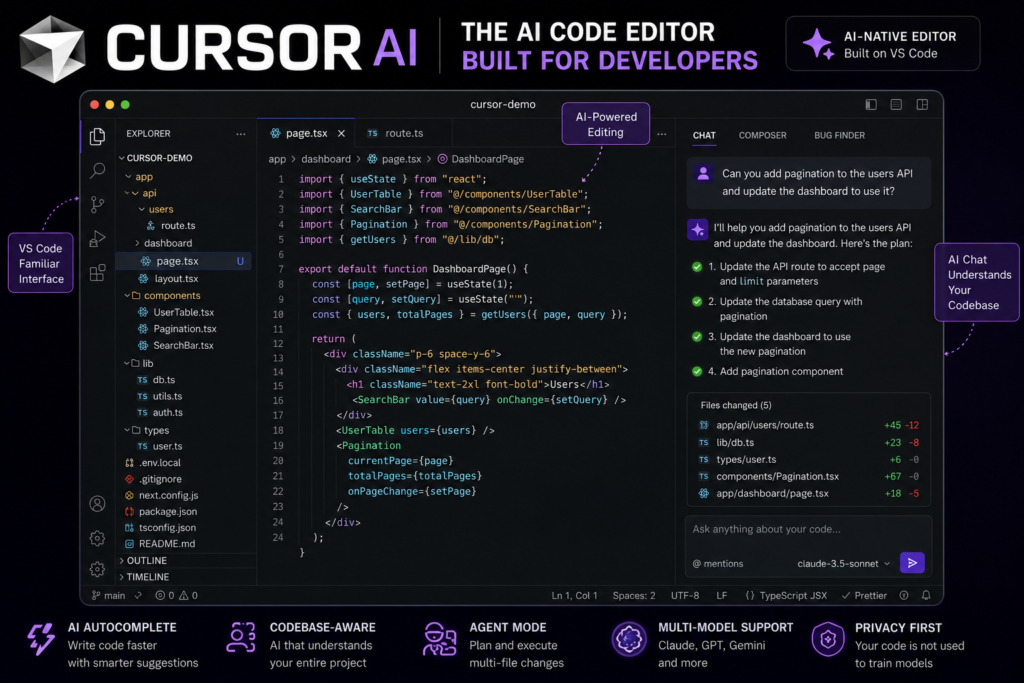Open the BUG FINDER tab
The width and height of the screenshot is (1024, 683).
click(839, 135)
